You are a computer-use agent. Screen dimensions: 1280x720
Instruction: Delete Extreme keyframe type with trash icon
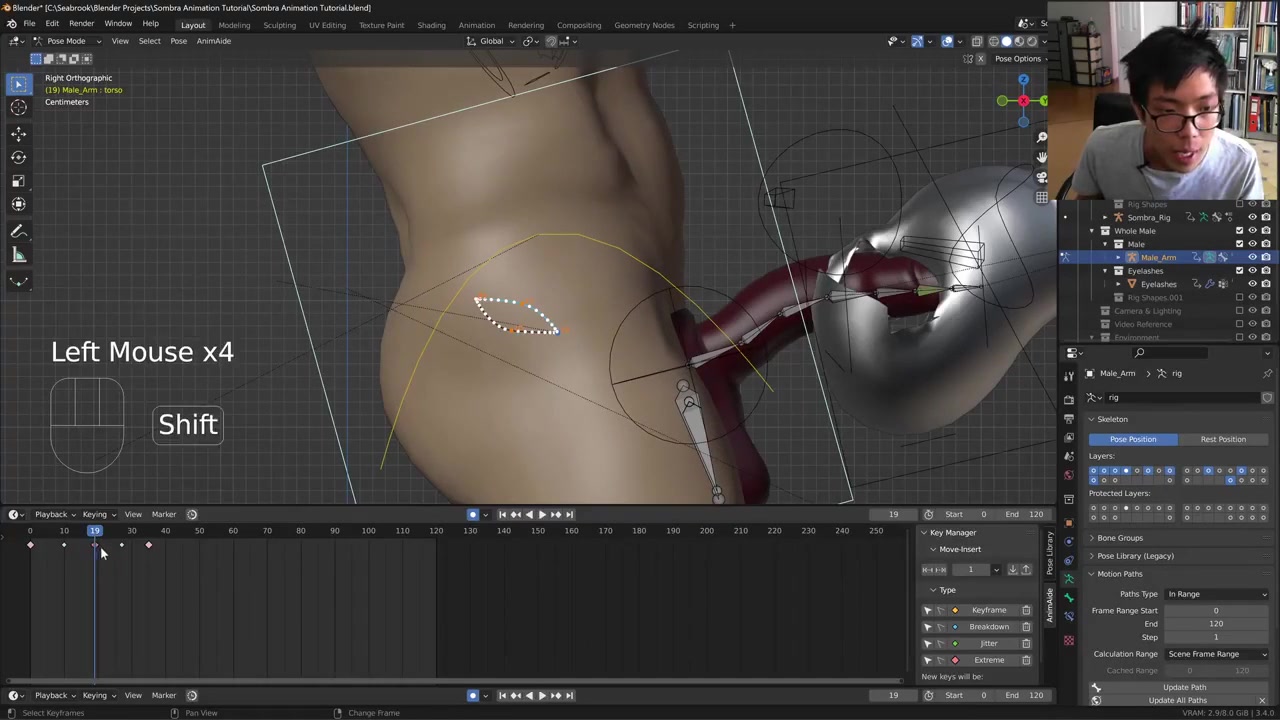tap(1026, 660)
